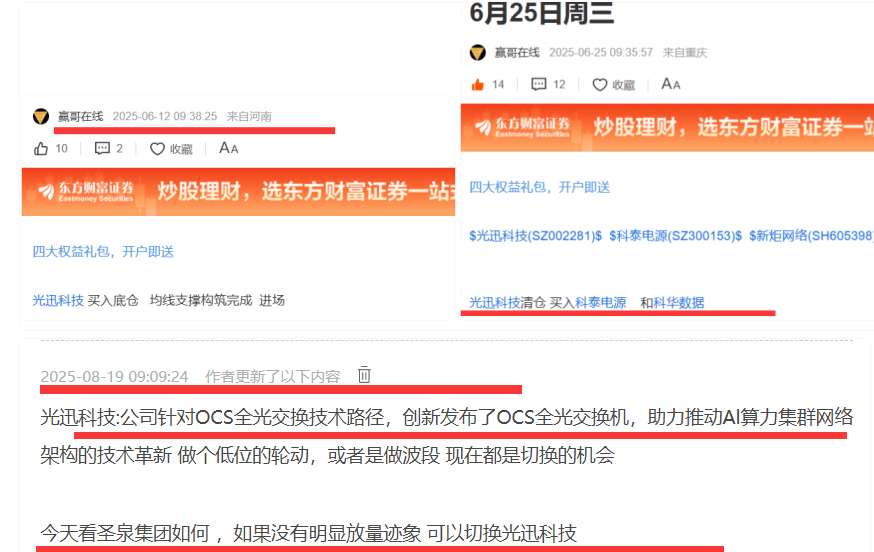Open the $新炬网络(SH605398)$ stock tag
874x552 pixels.
point(812,236)
